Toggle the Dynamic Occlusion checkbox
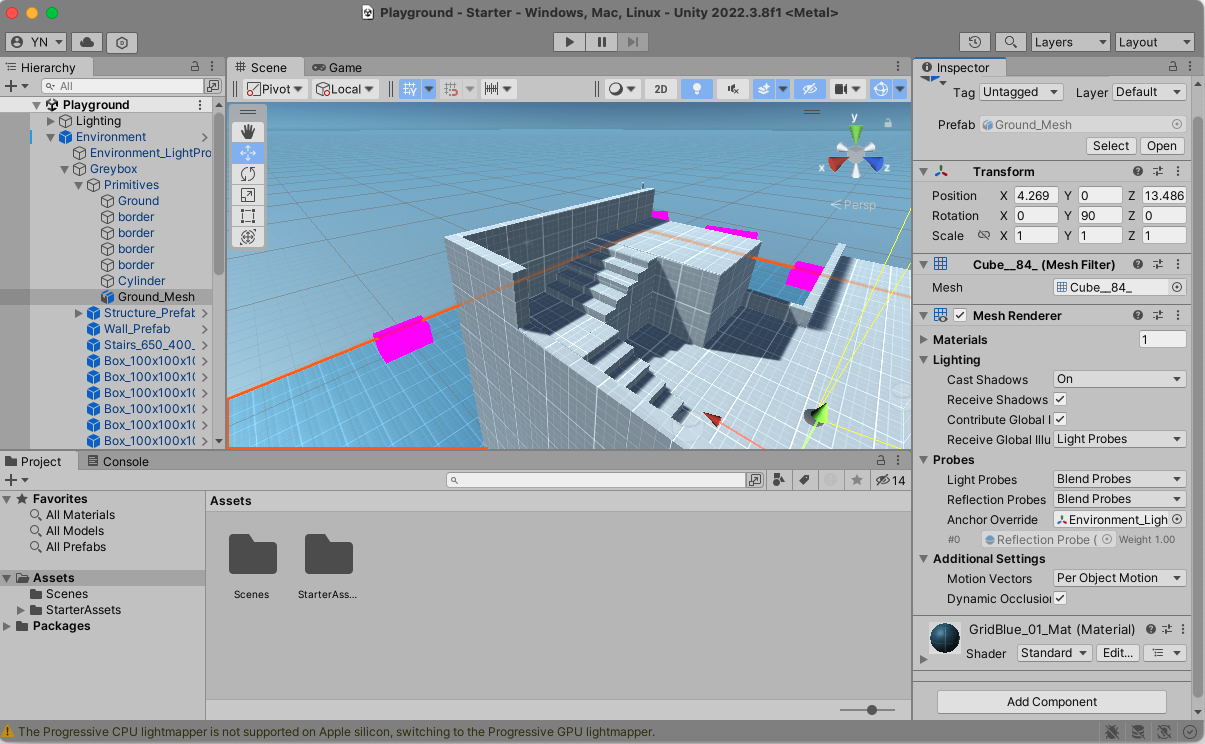 (x=1060, y=598)
